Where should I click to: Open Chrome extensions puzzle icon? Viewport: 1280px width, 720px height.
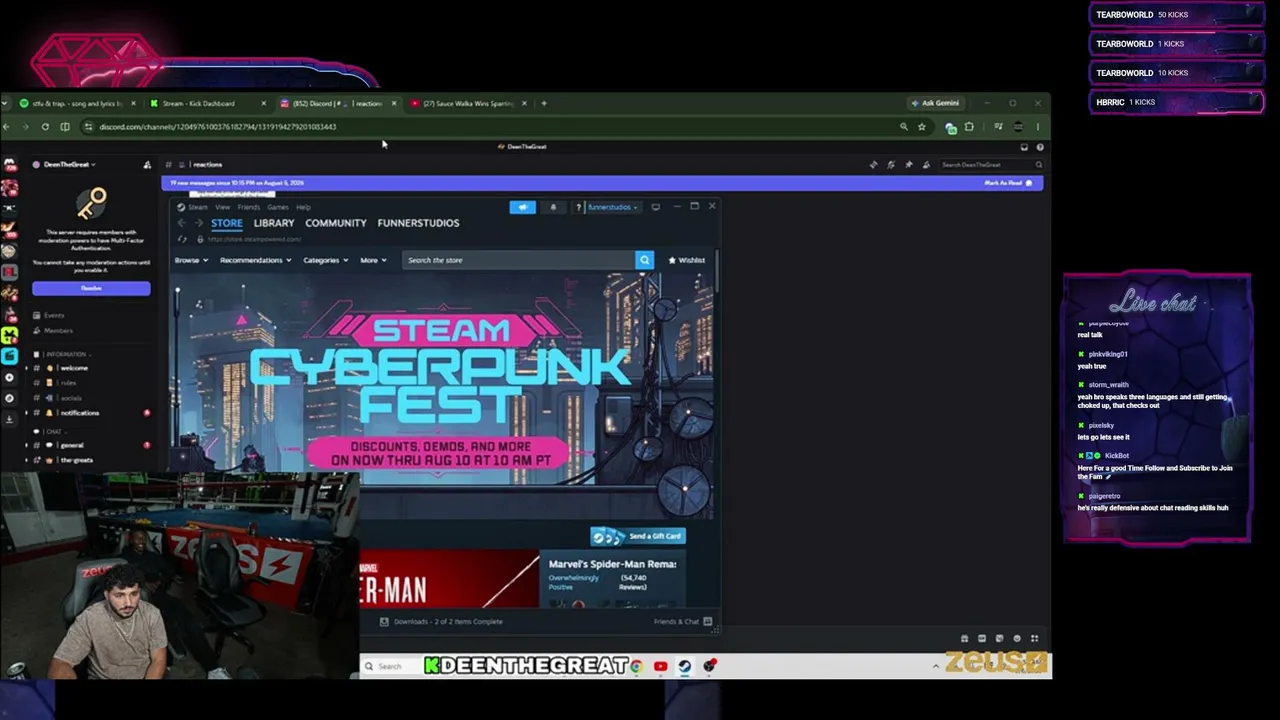pos(969,127)
